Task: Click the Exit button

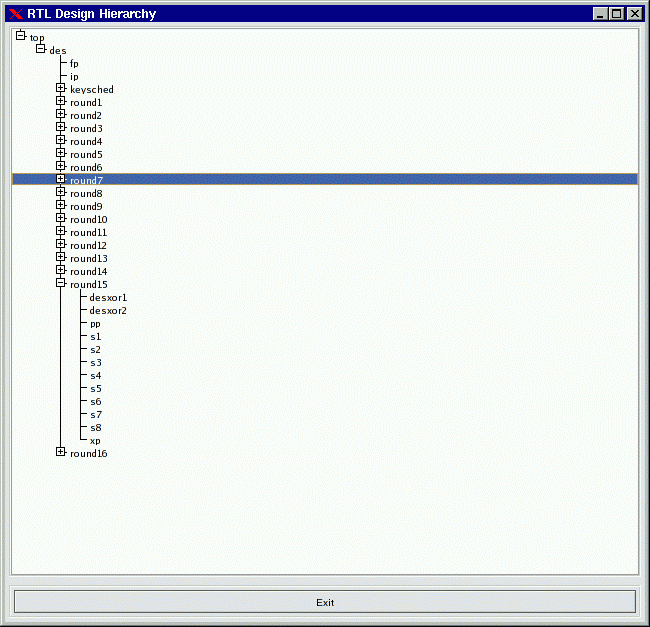Action: coord(325,602)
